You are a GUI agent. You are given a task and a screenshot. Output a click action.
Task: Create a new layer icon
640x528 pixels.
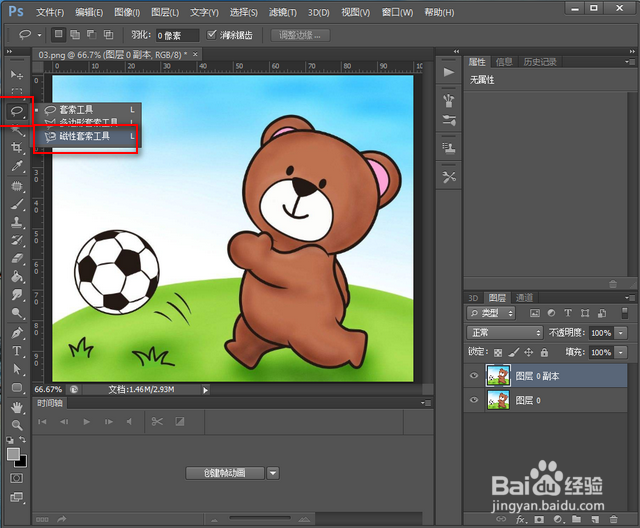[595, 519]
